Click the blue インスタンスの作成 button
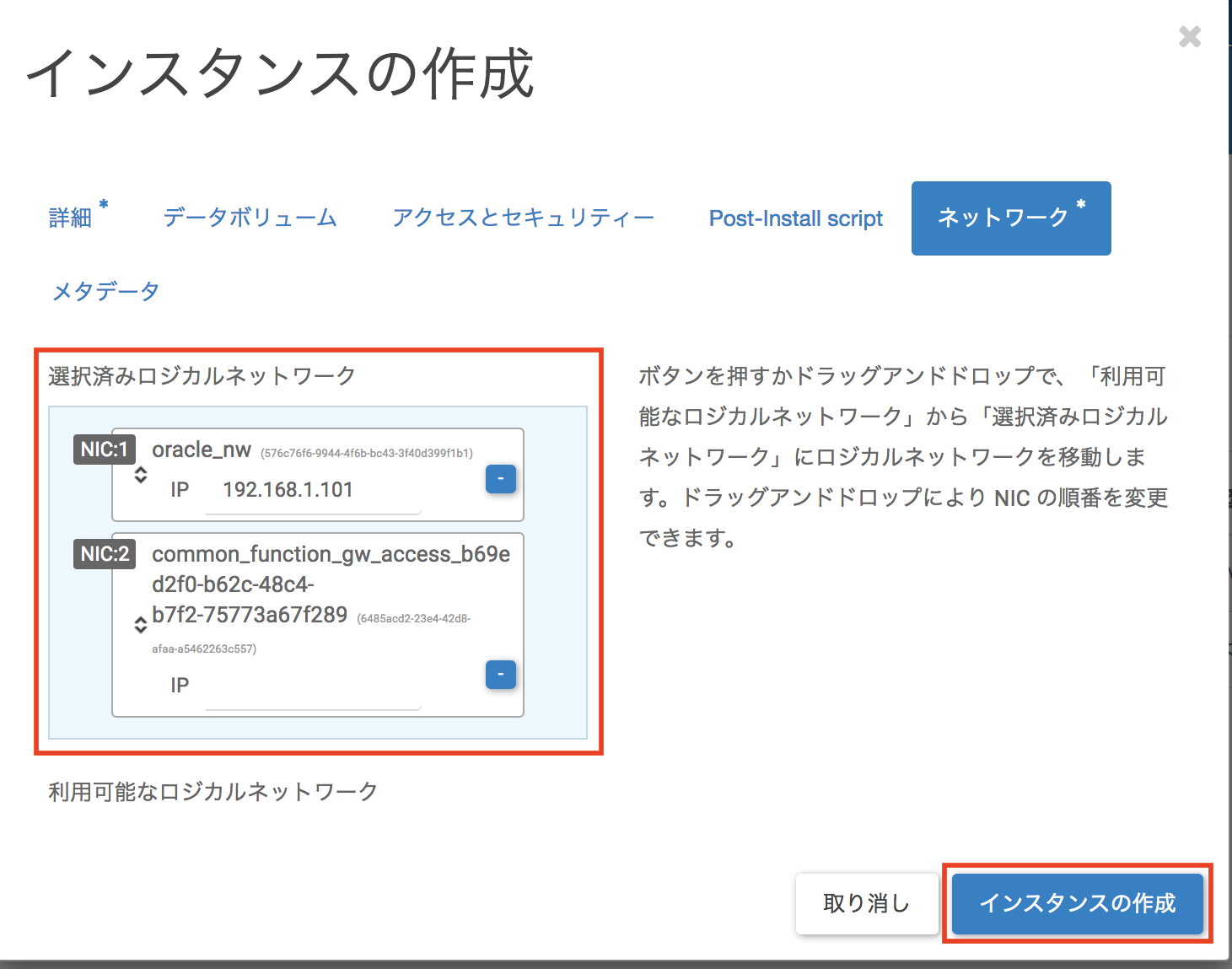The image size is (1232, 969). [x=1077, y=903]
